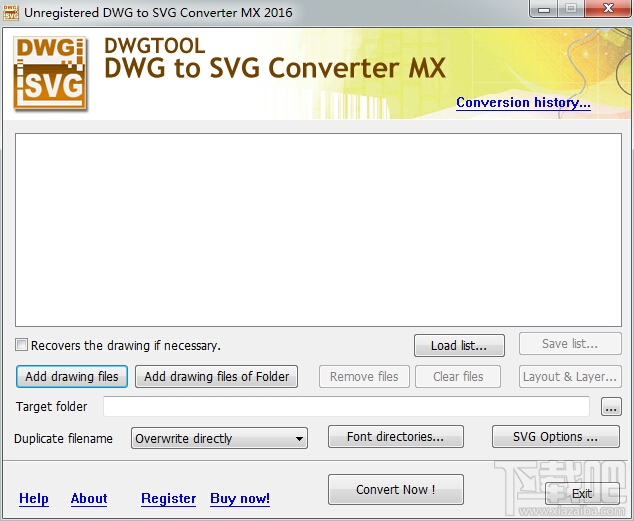This screenshot has height=521, width=634.
Task: Click Add drawing files button
Action: tap(72, 377)
